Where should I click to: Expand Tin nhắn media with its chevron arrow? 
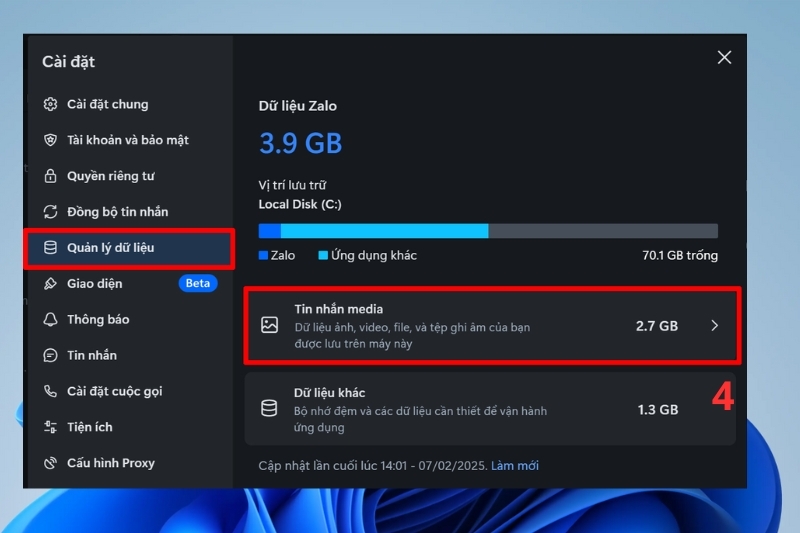(x=714, y=325)
